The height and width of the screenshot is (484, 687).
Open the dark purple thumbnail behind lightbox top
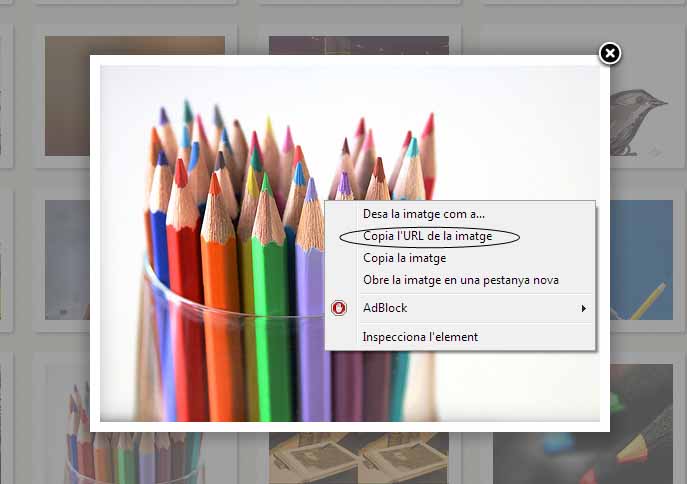pos(359,45)
